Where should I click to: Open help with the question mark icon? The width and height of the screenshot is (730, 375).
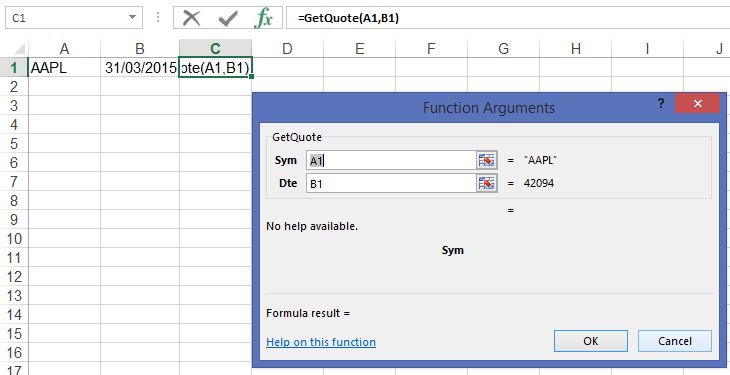click(x=661, y=104)
